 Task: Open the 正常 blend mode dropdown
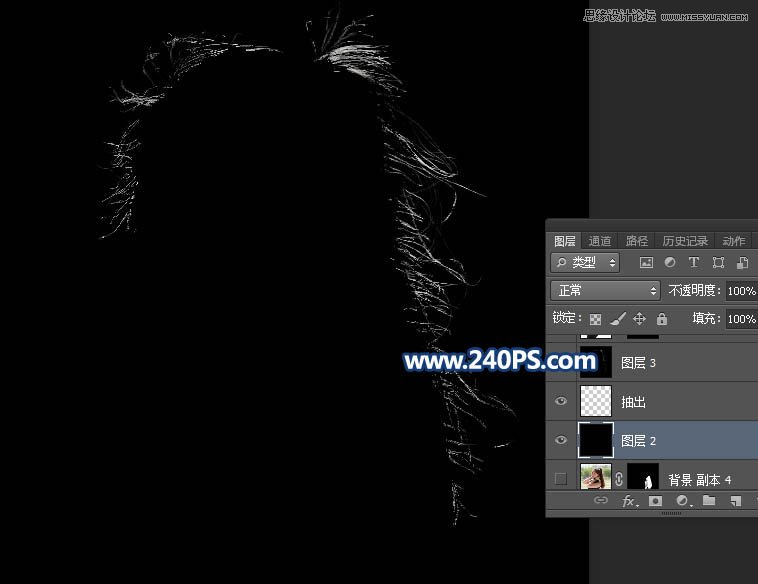click(x=605, y=291)
